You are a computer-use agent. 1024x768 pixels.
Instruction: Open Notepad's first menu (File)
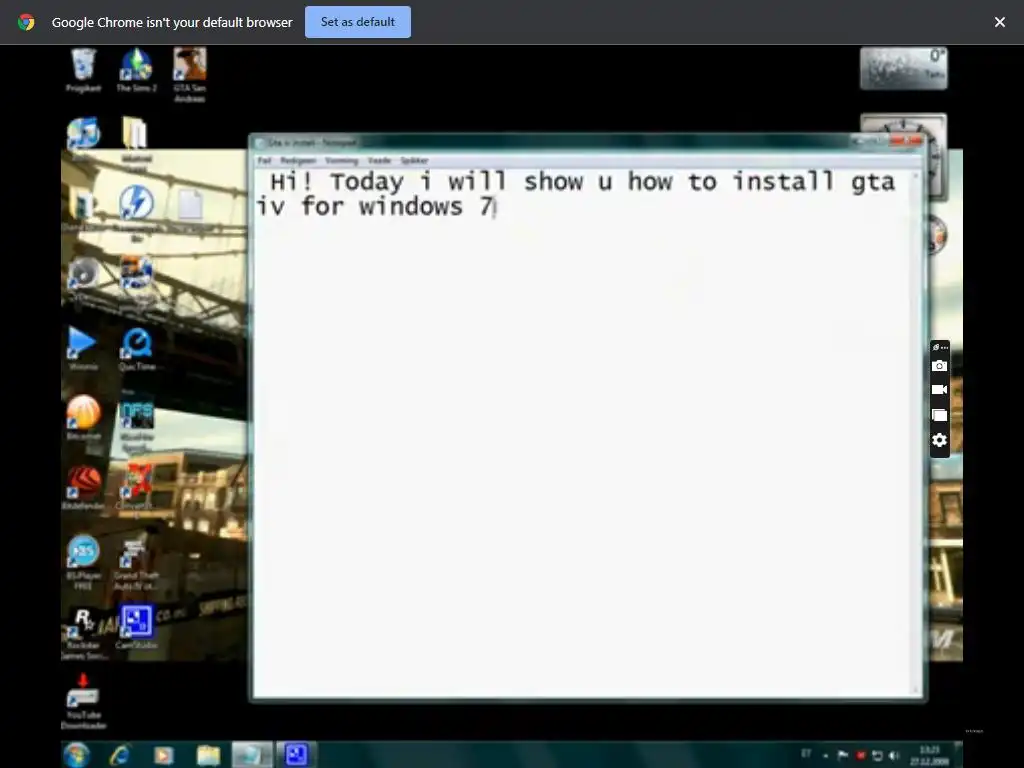264,161
